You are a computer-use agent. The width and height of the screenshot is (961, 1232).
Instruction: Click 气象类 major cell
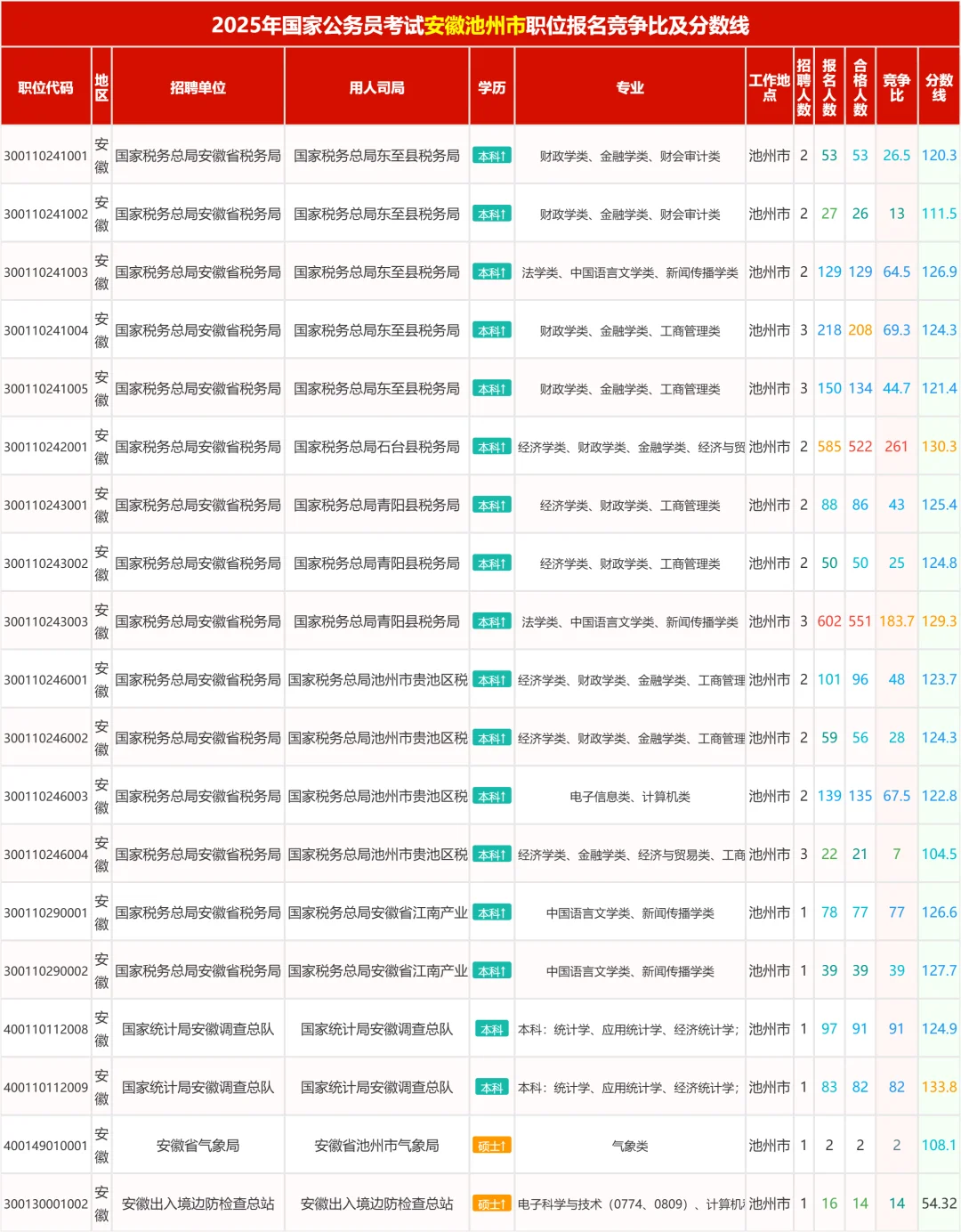click(x=630, y=1146)
